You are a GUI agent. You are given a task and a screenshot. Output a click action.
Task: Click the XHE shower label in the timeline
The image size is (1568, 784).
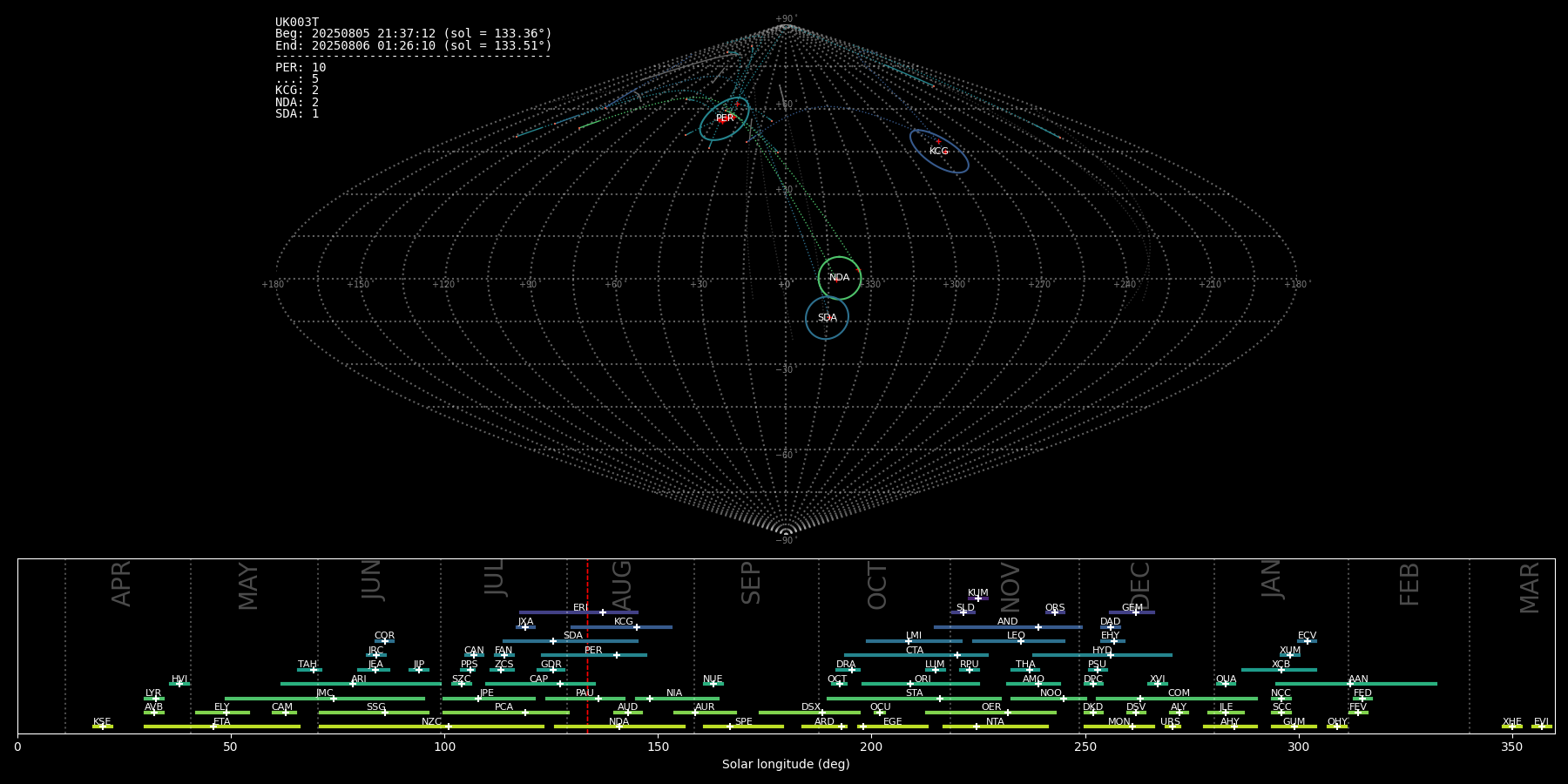point(1511,722)
